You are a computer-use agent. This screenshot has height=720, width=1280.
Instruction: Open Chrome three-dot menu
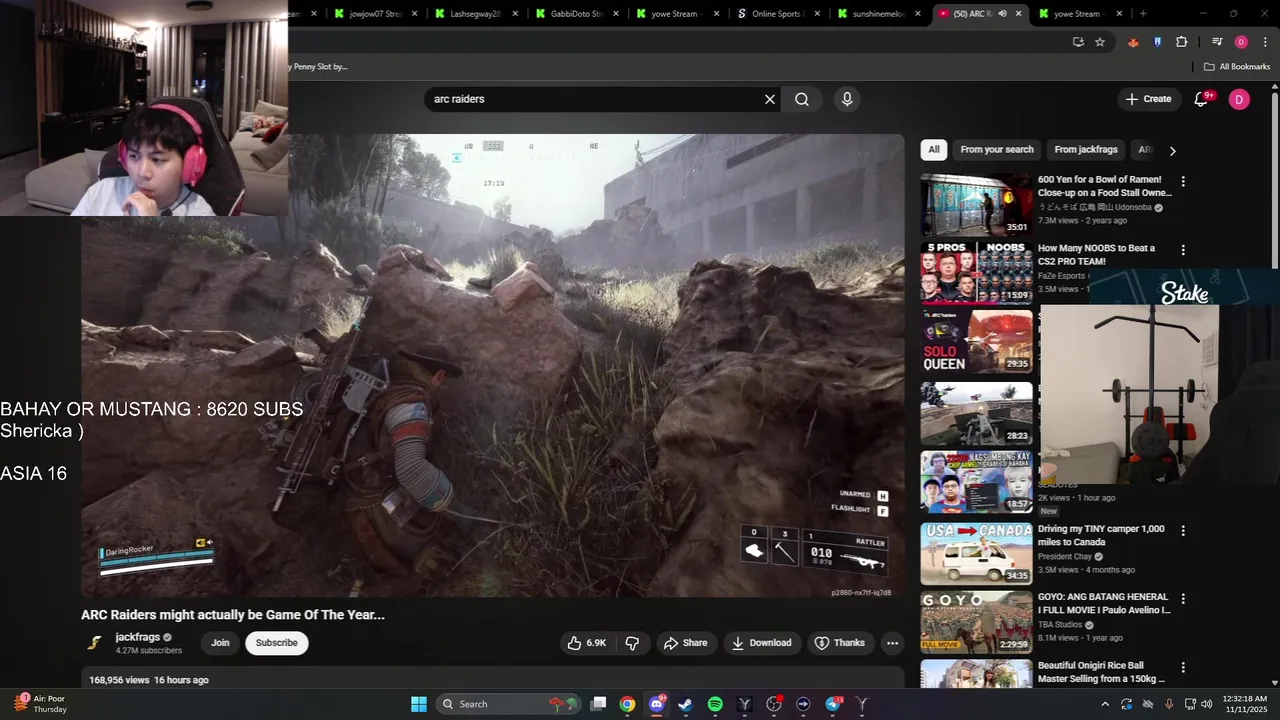tap(1265, 42)
